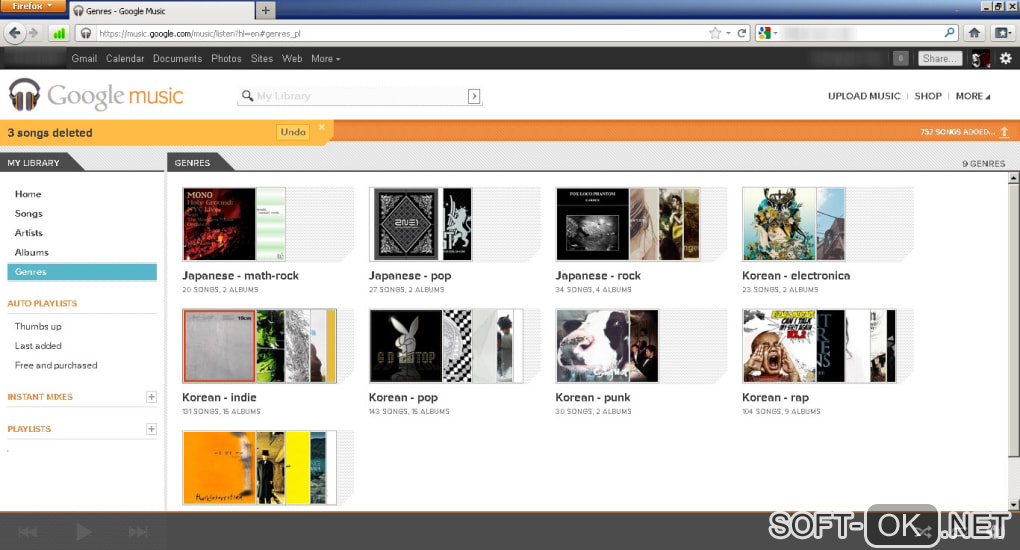Open the Firefox menu button
The width and height of the screenshot is (1020, 550).
(33, 7)
